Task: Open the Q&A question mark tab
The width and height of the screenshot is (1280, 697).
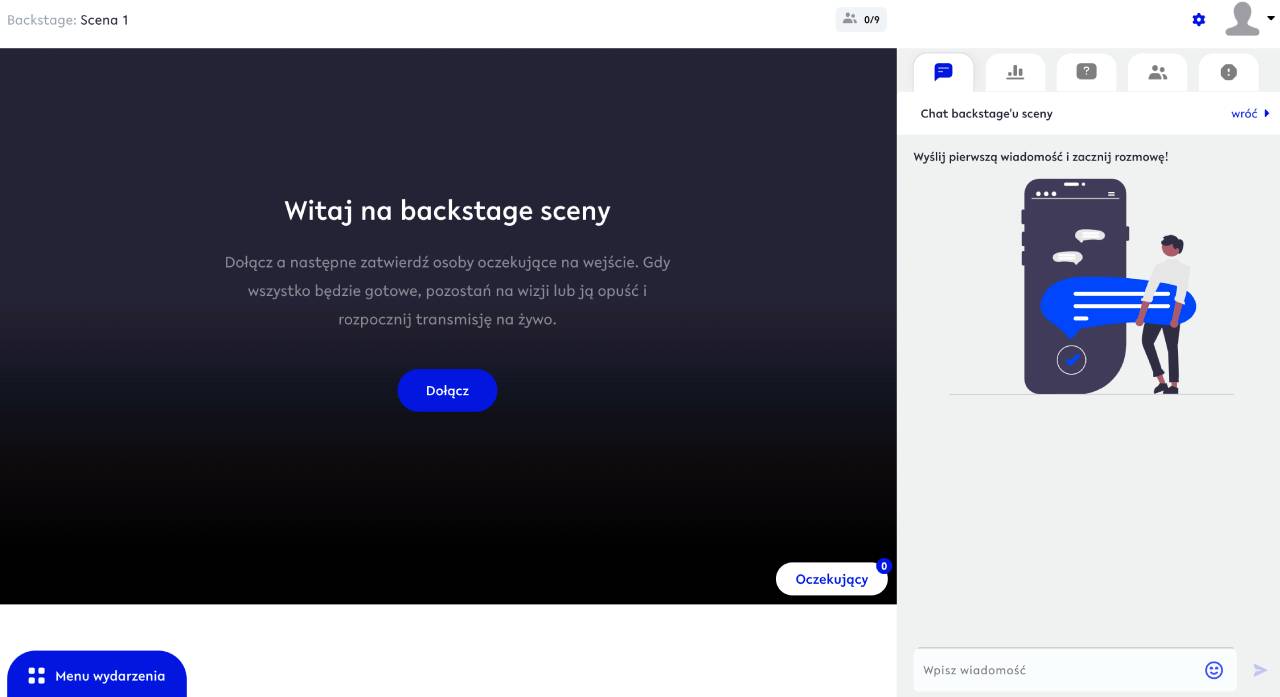Action: coord(1086,72)
